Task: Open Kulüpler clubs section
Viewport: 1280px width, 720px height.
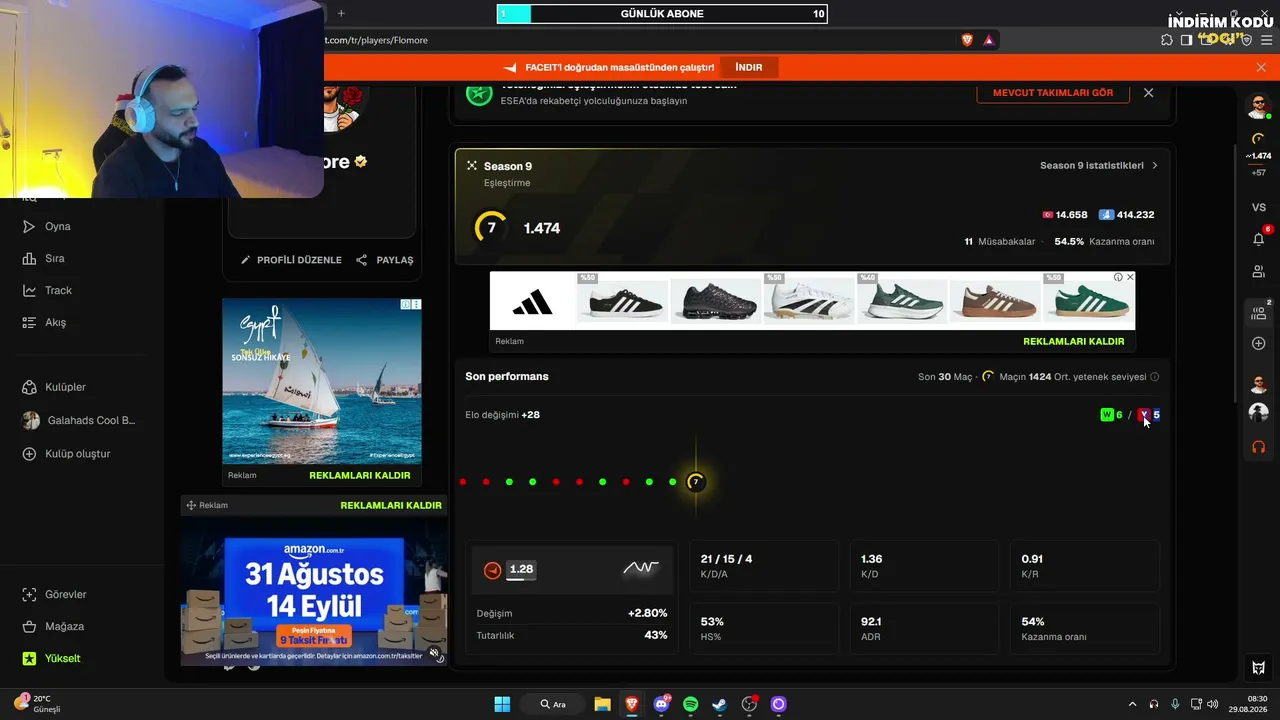Action: coord(54,387)
